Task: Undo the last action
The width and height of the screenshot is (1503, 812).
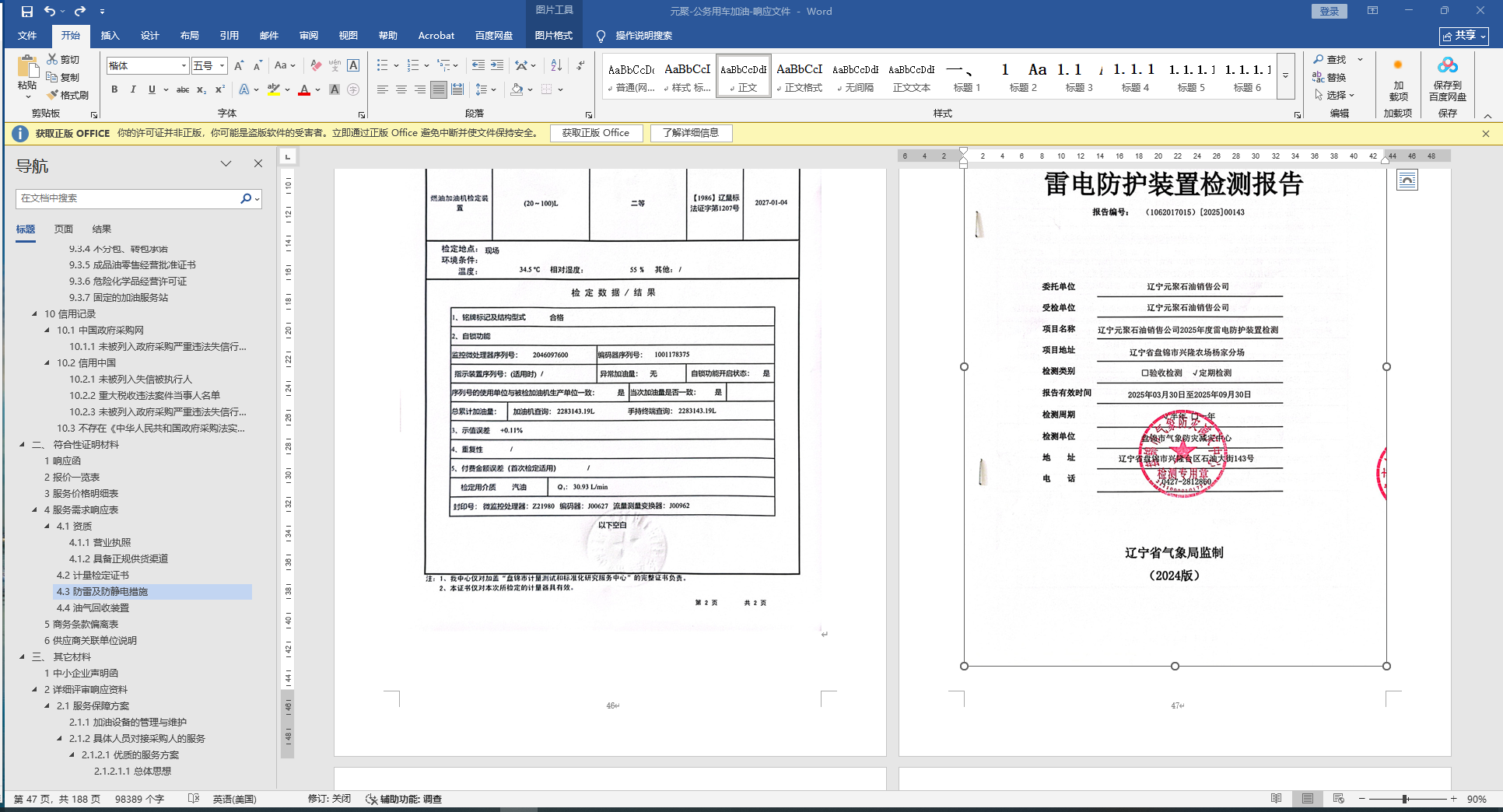Action: coord(50,12)
